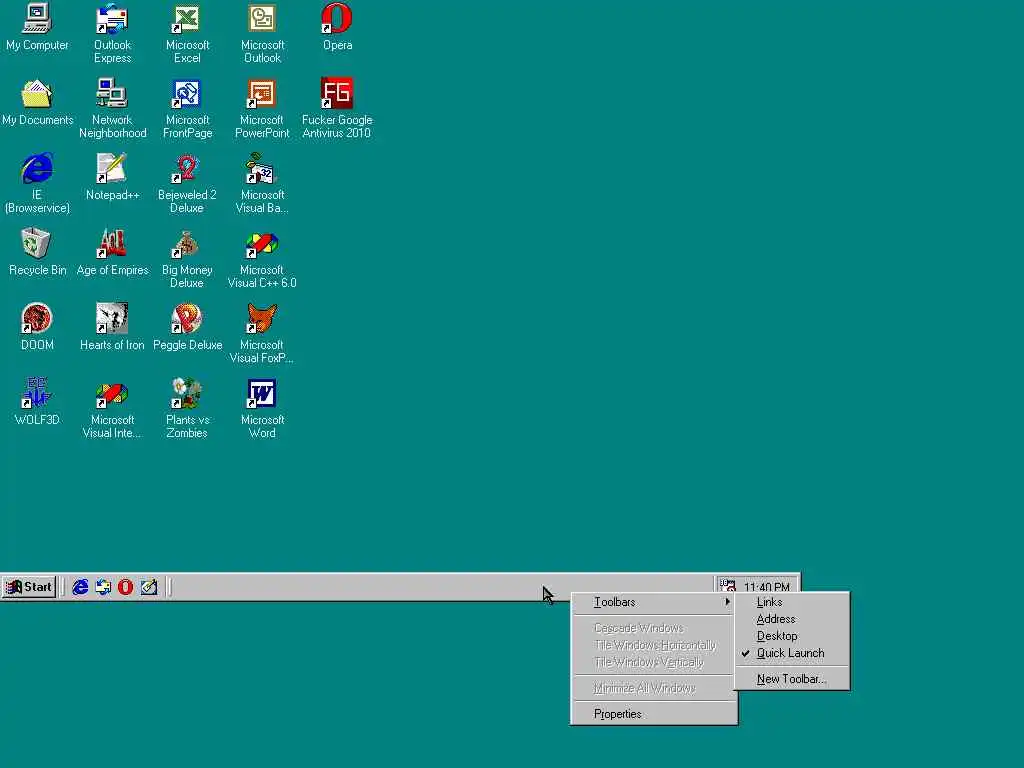Click the Microsoft PowerPoint shortcut
This screenshot has width=1024, height=768.
262,108
